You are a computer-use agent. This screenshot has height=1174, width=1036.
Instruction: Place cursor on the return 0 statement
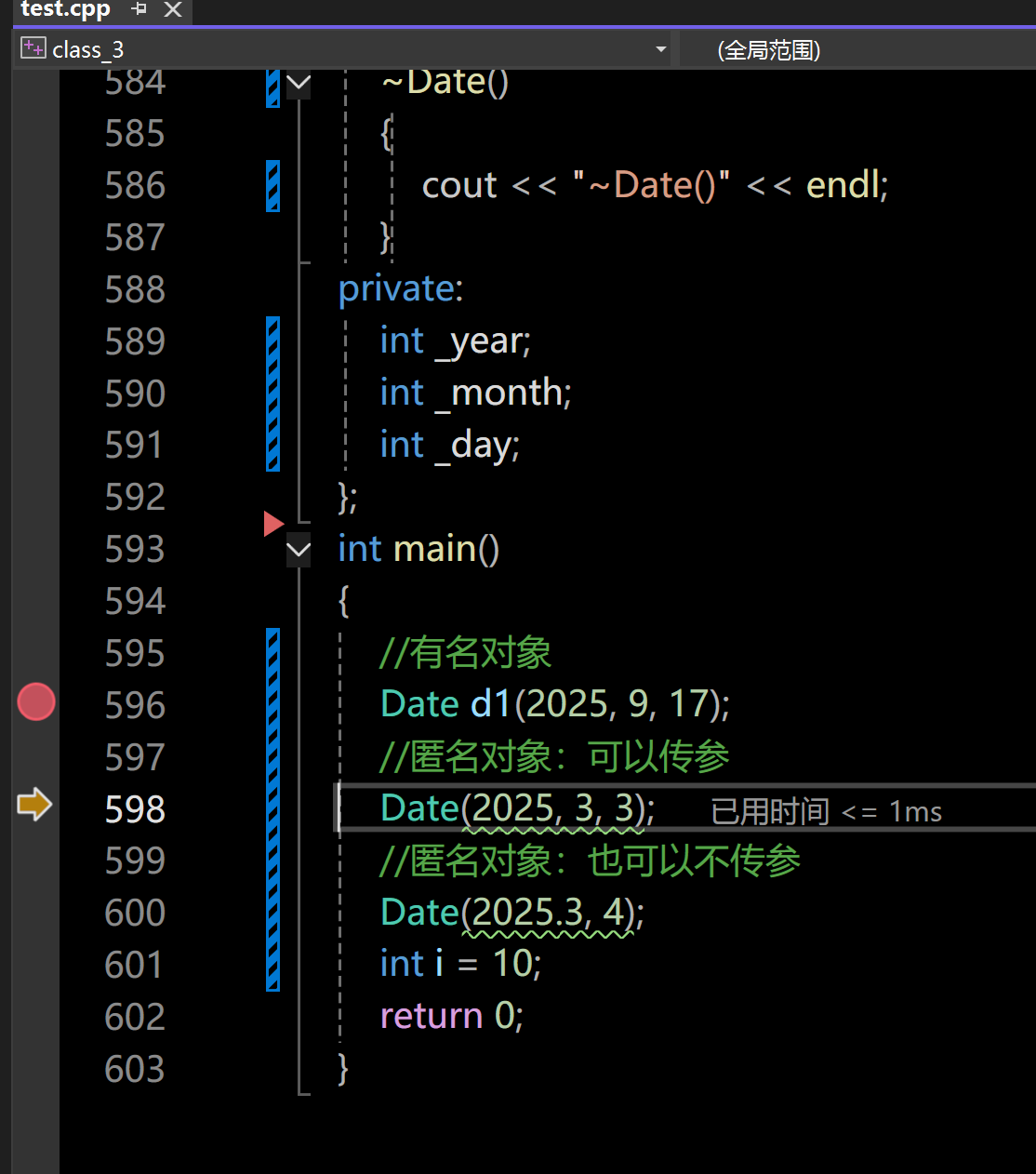tap(452, 1016)
